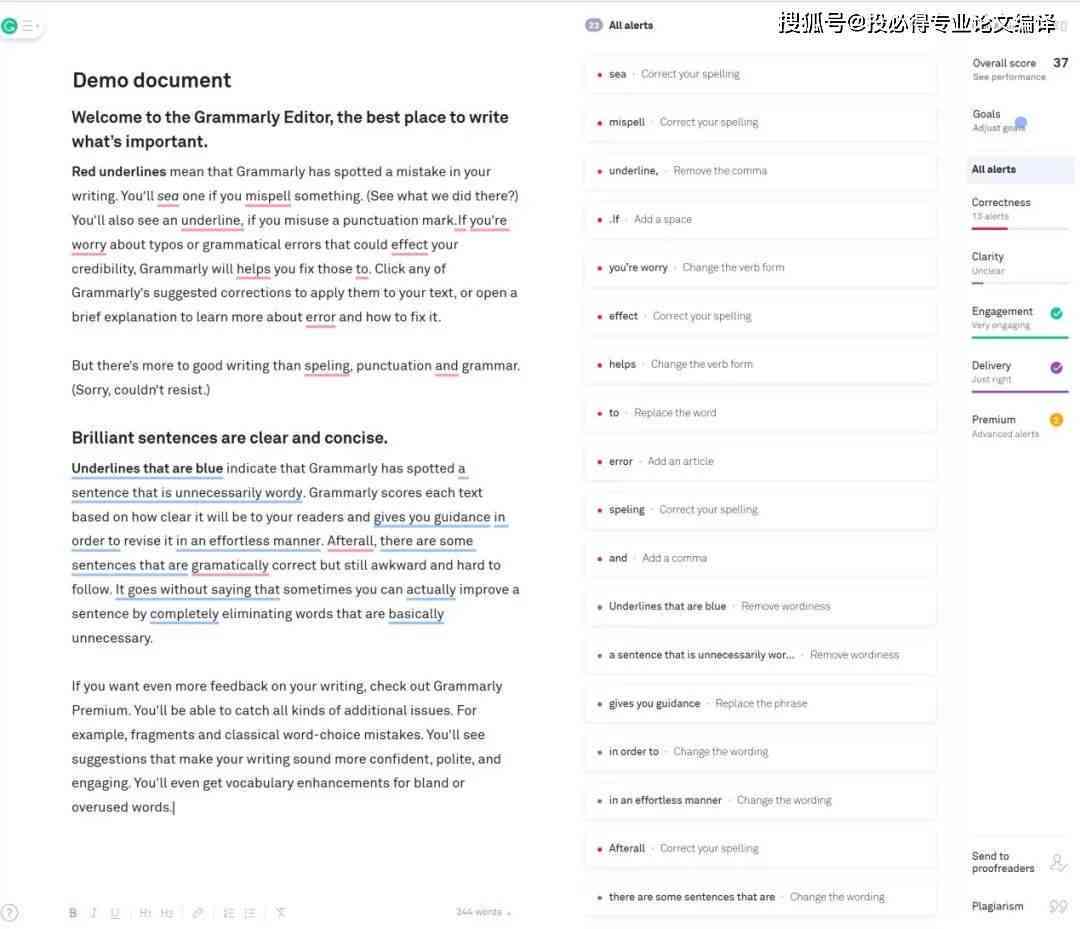Open the help question mark icon
Viewport: 1080px width, 929px height.
pos(10,913)
